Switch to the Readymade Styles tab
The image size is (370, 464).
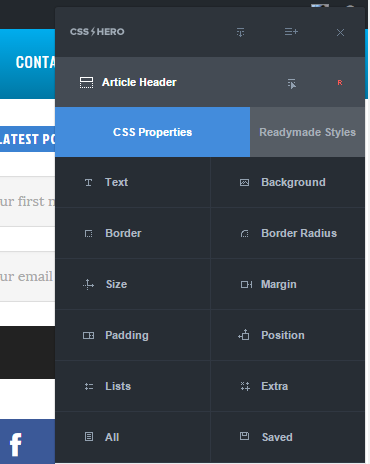307,132
